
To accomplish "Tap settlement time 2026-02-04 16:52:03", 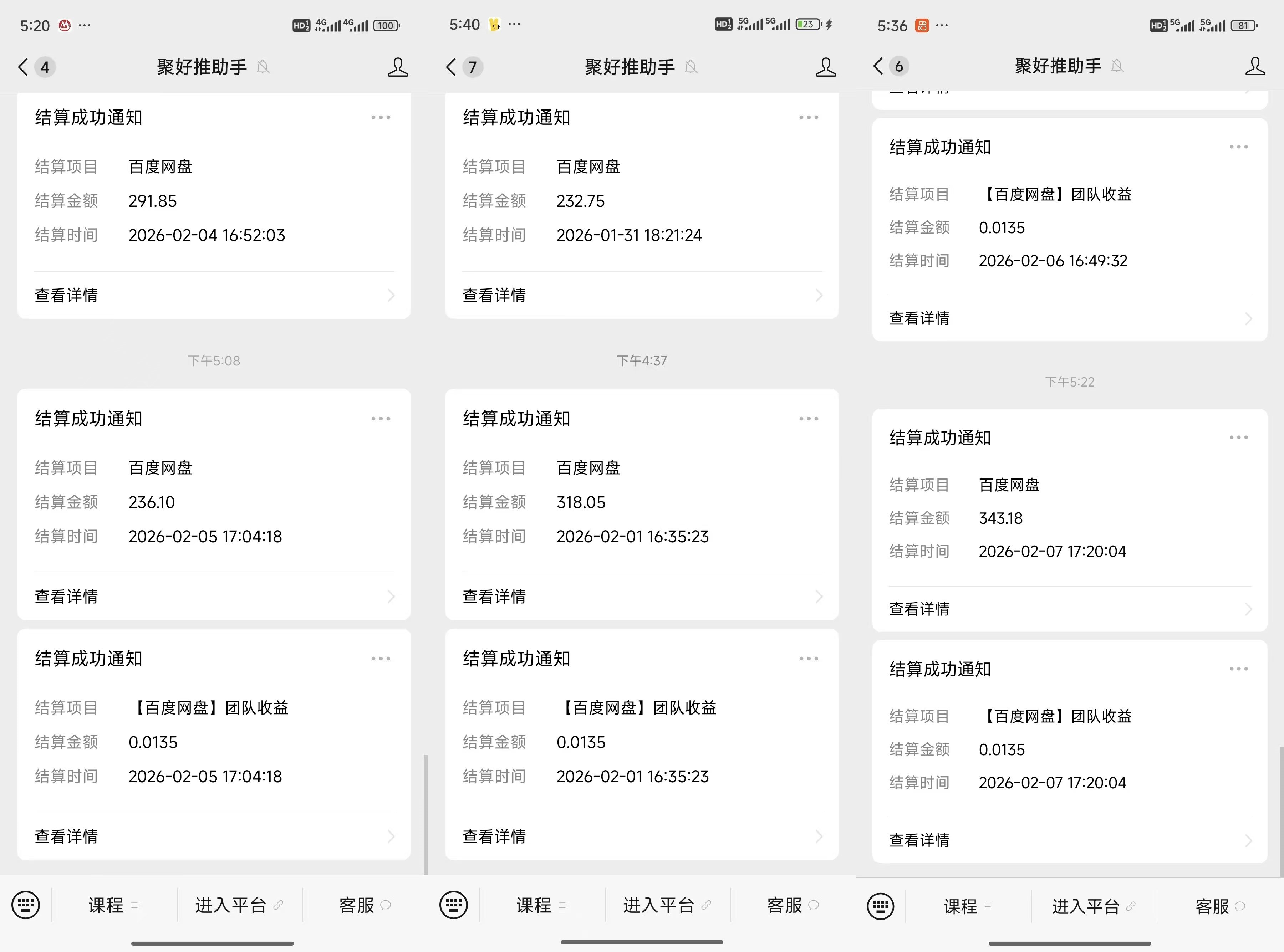I will [207, 235].
